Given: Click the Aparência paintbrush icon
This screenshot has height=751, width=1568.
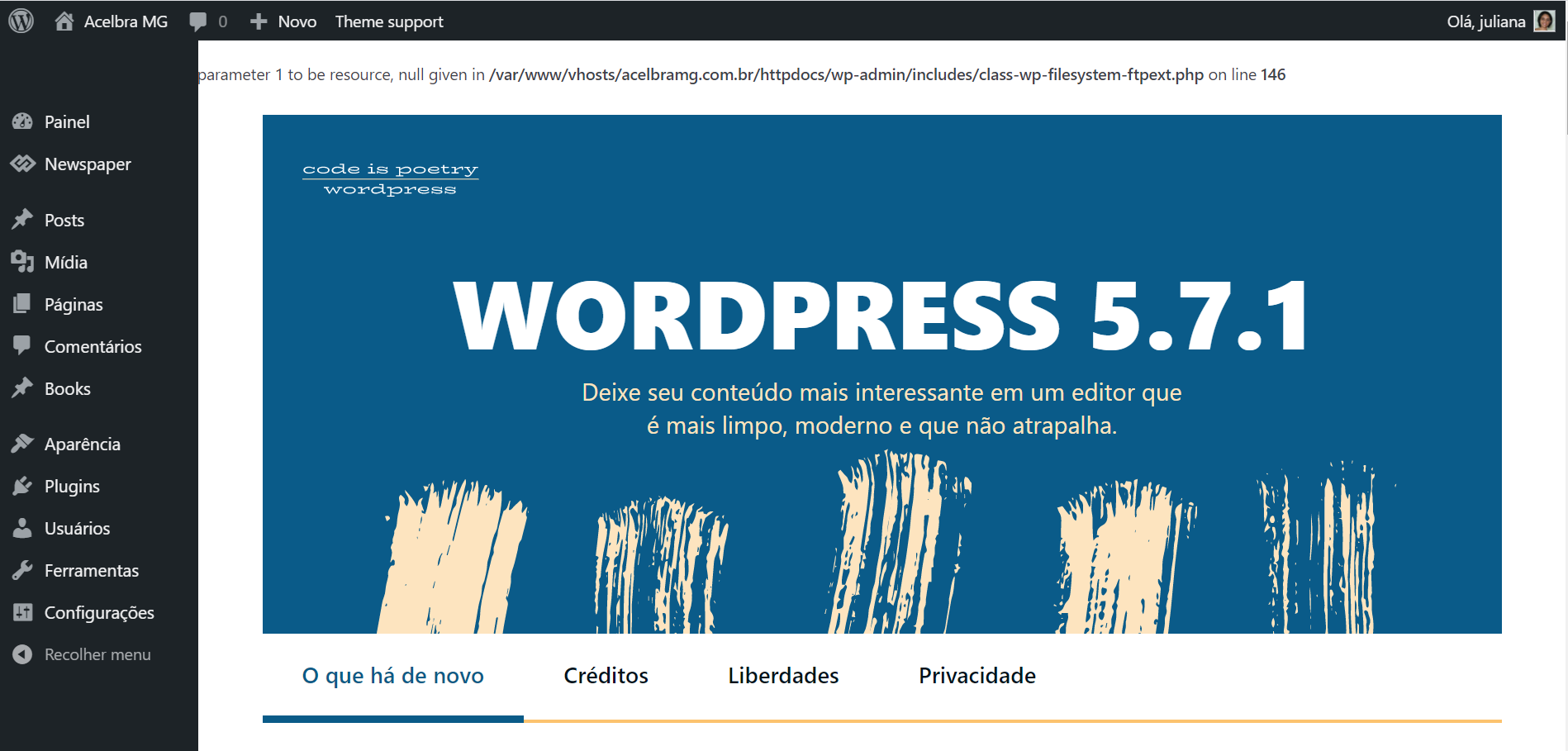Looking at the screenshot, I should (22, 444).
